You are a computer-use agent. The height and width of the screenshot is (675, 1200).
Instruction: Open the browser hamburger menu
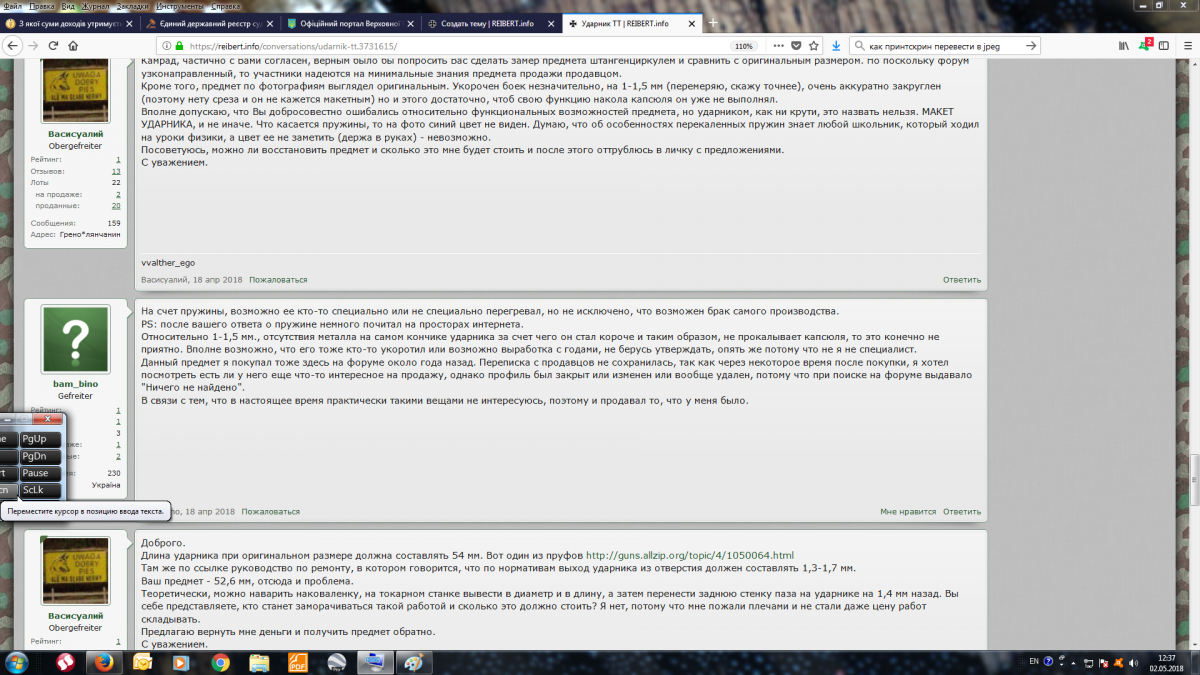(1186, 46)
